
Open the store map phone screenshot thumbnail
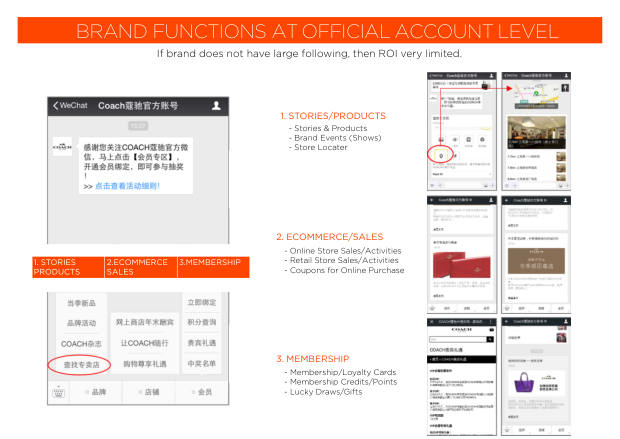[536, 131]
